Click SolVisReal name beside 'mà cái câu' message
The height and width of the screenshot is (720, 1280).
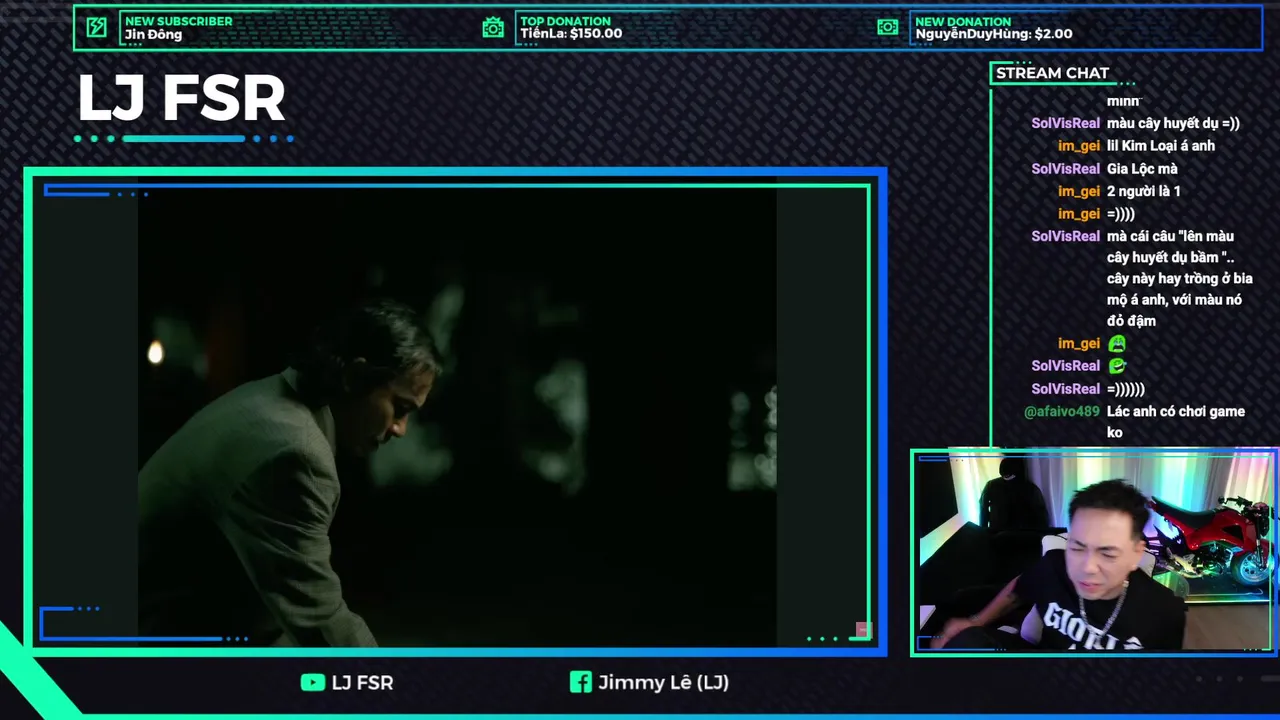(1065, 236)
